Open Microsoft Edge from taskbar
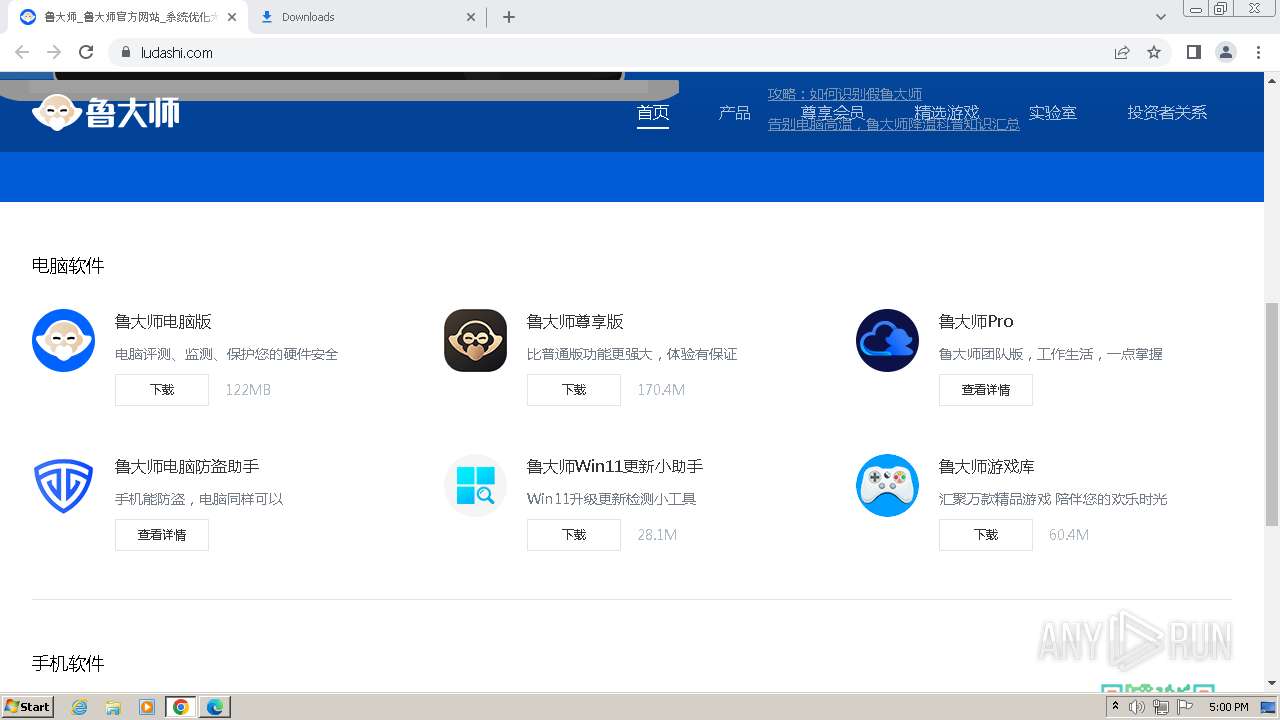The width and height of the screenshot is (1280, 720). (215, 707)
